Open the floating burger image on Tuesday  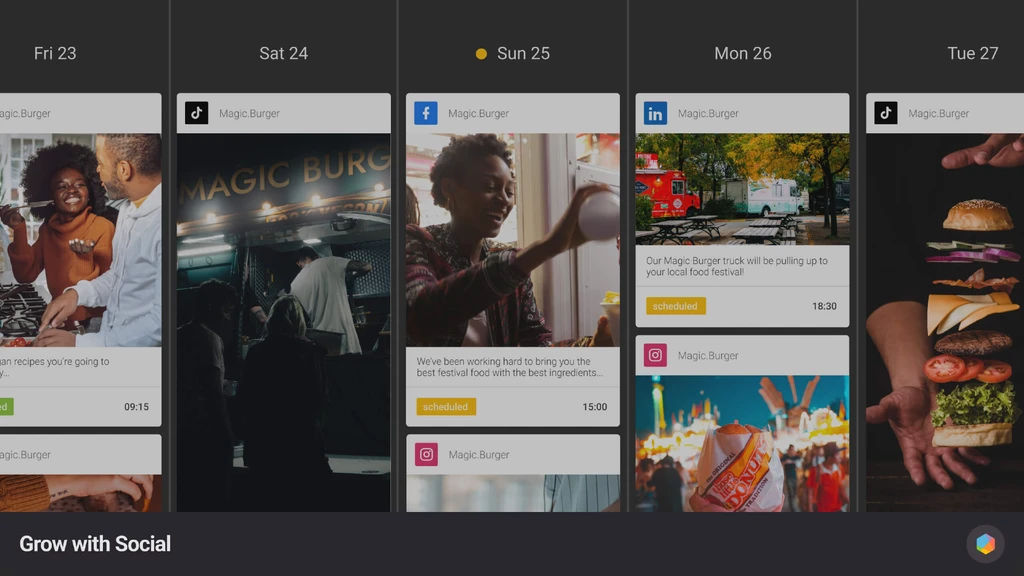click(944, 320)
